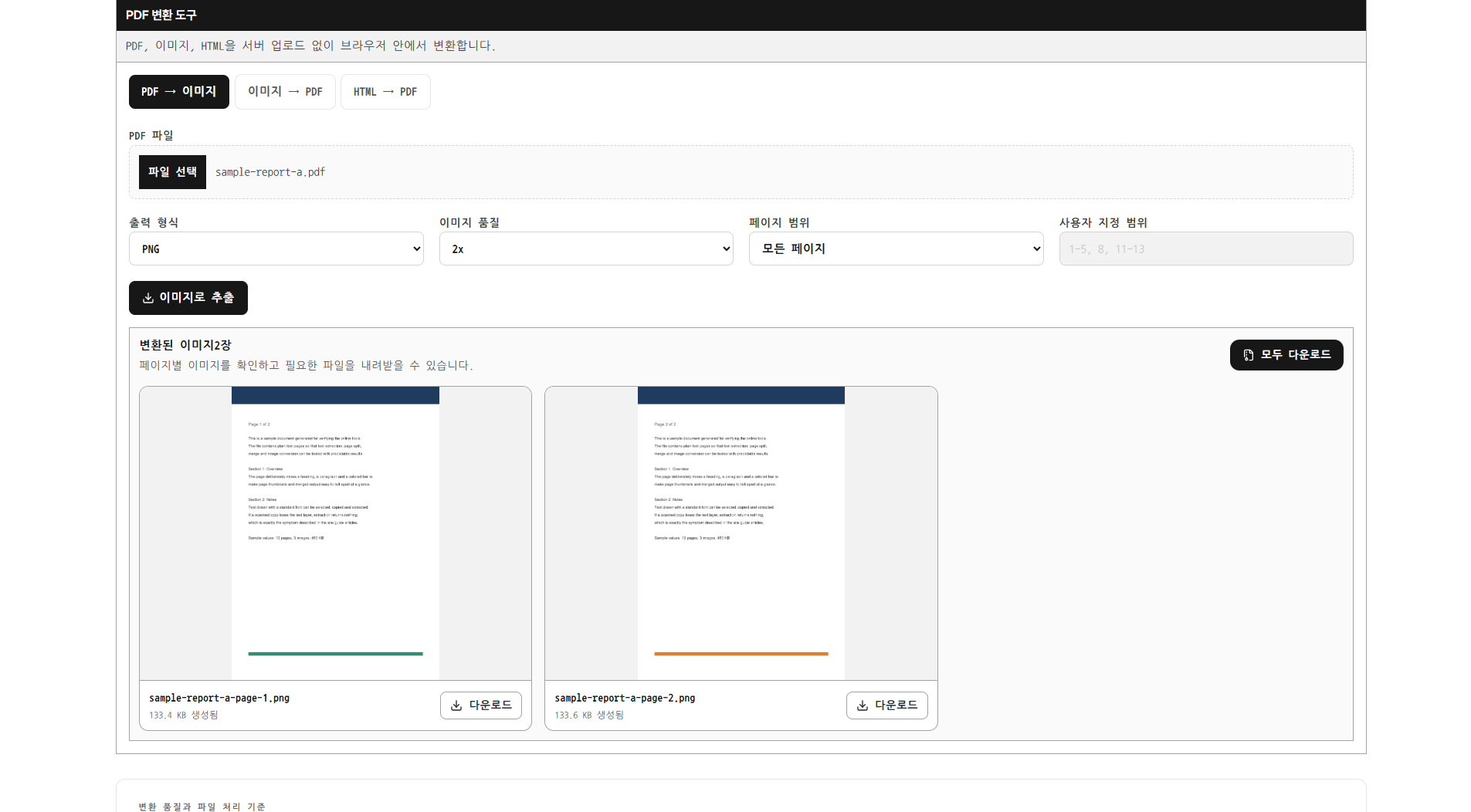Viewport: 1471px width, 812px height.
Task: Click the 이미지로 추출 button
Action: click(188, 298)
